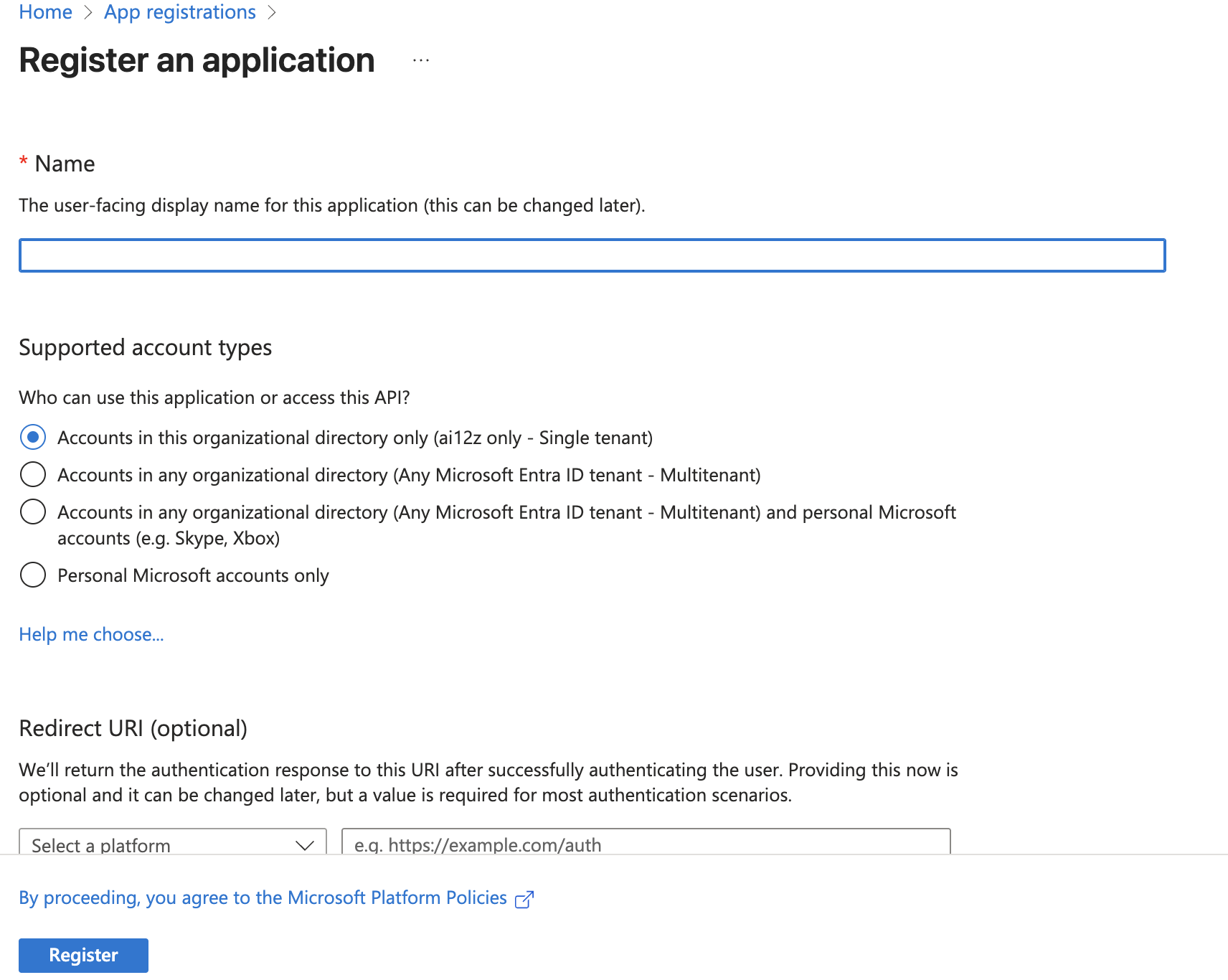Click the Select a platform dropdown chevron
Screen dimensions: 1228x980
pos(304,844)
